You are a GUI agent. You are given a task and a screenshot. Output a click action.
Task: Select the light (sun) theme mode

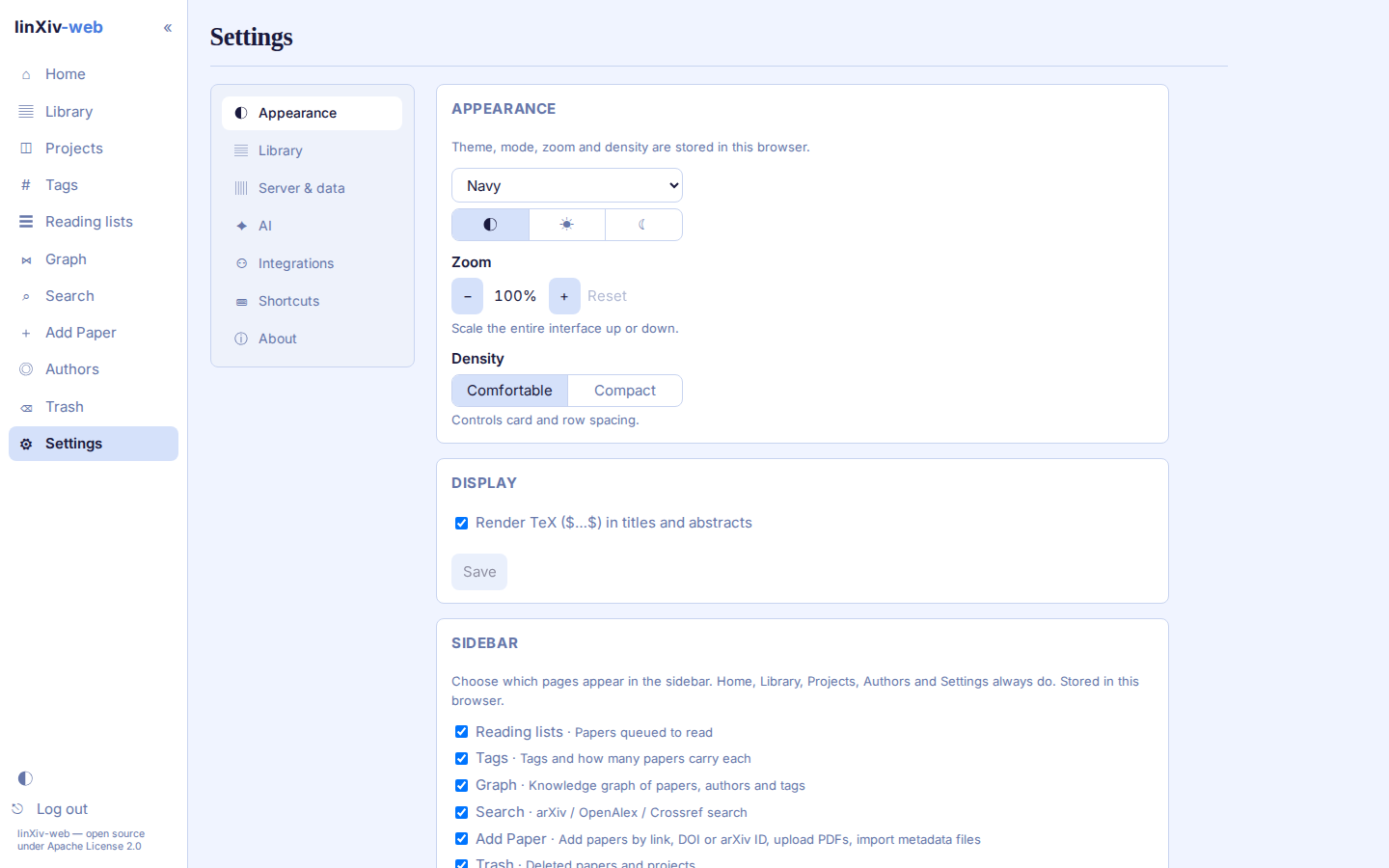tap(567, 225)
